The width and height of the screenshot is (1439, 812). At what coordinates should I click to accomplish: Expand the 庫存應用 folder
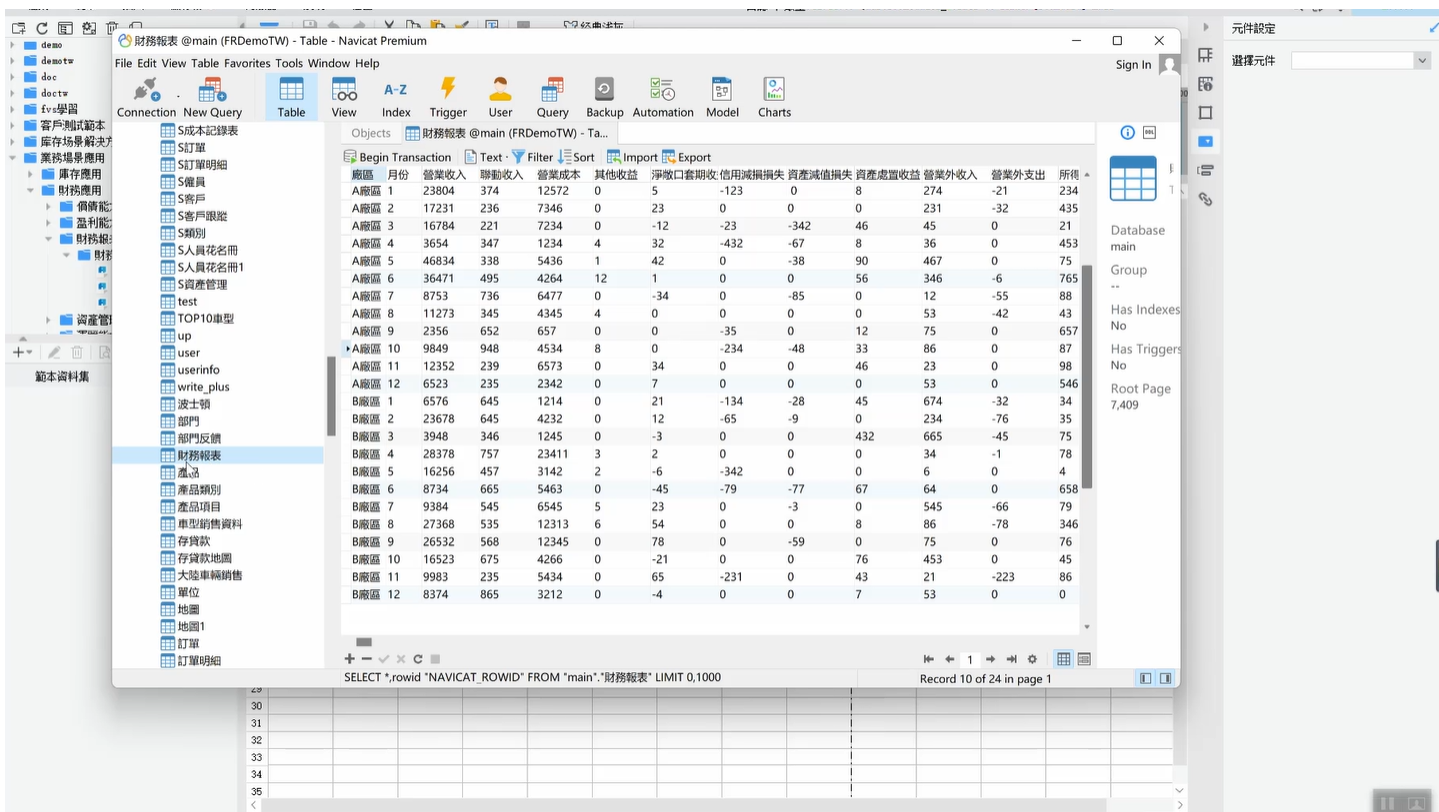click(x=31, y=174)
